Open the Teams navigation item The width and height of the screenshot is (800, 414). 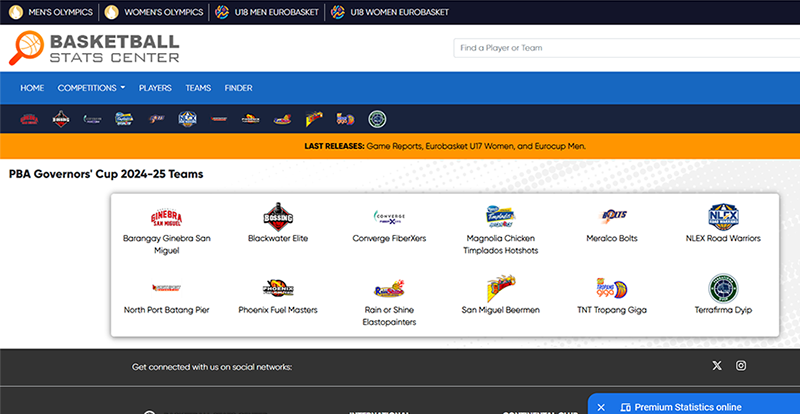(x=198, y=88)
